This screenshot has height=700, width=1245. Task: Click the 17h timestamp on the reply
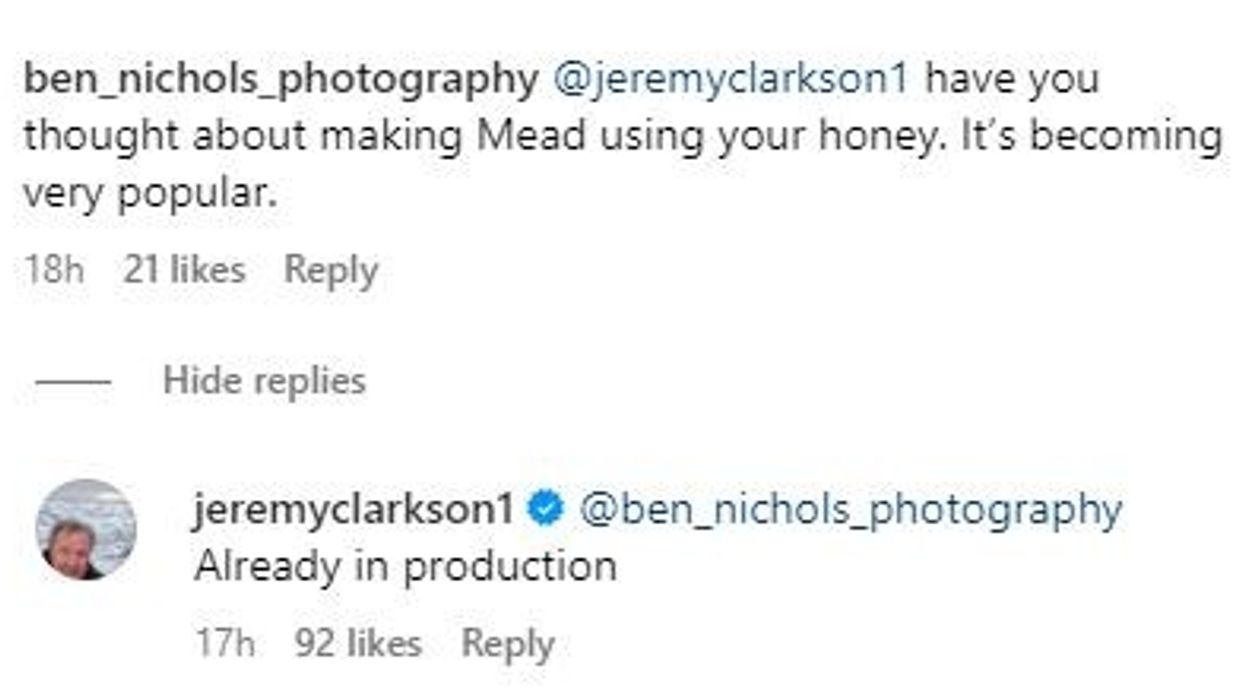[225, 644]
